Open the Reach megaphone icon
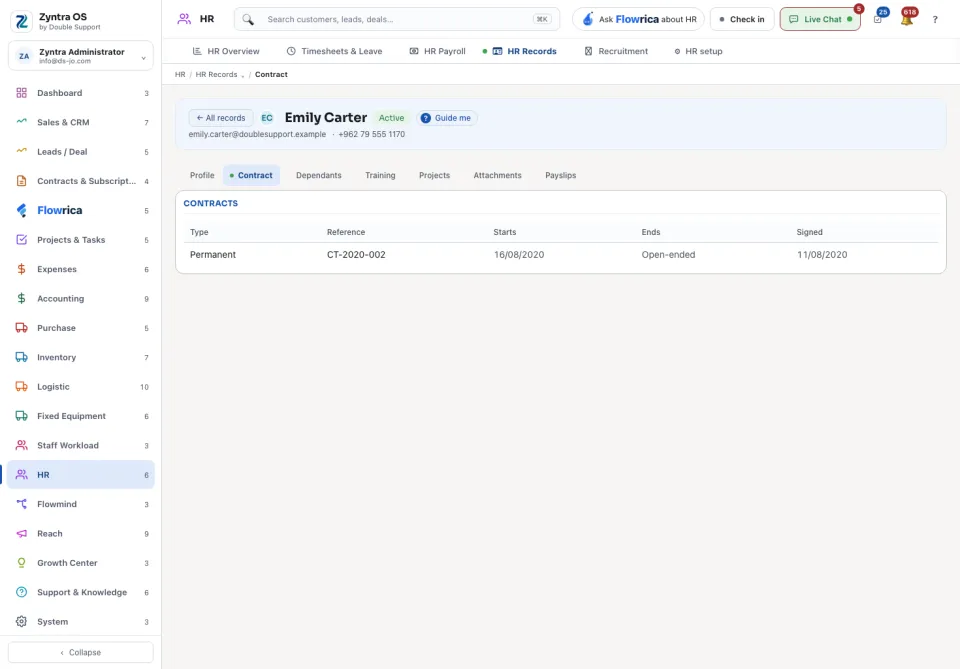This screenshot has height=669, width=960. (x=21, y=533)
